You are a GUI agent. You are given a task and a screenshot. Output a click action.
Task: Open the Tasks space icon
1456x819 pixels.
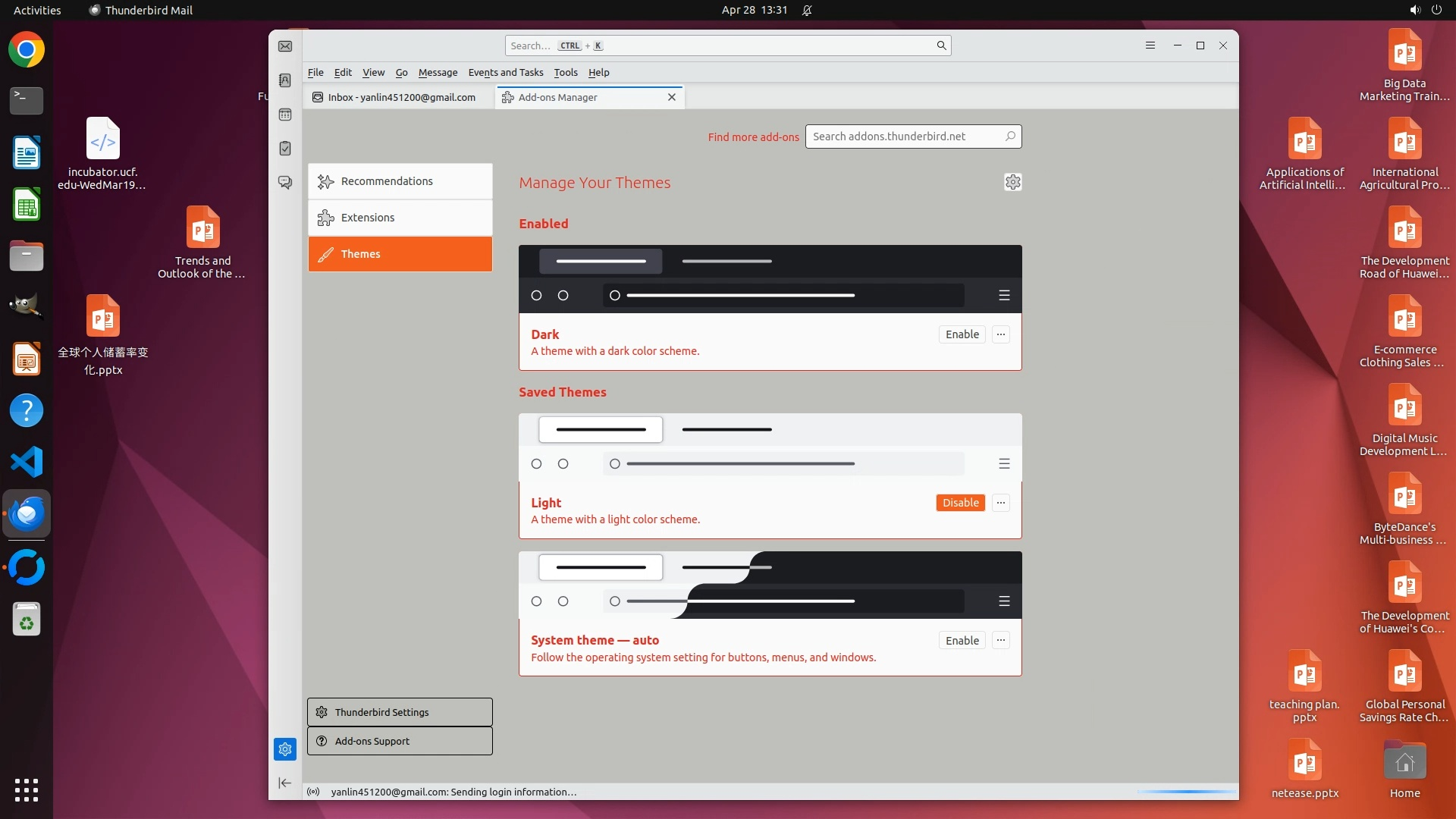point(285,149)
